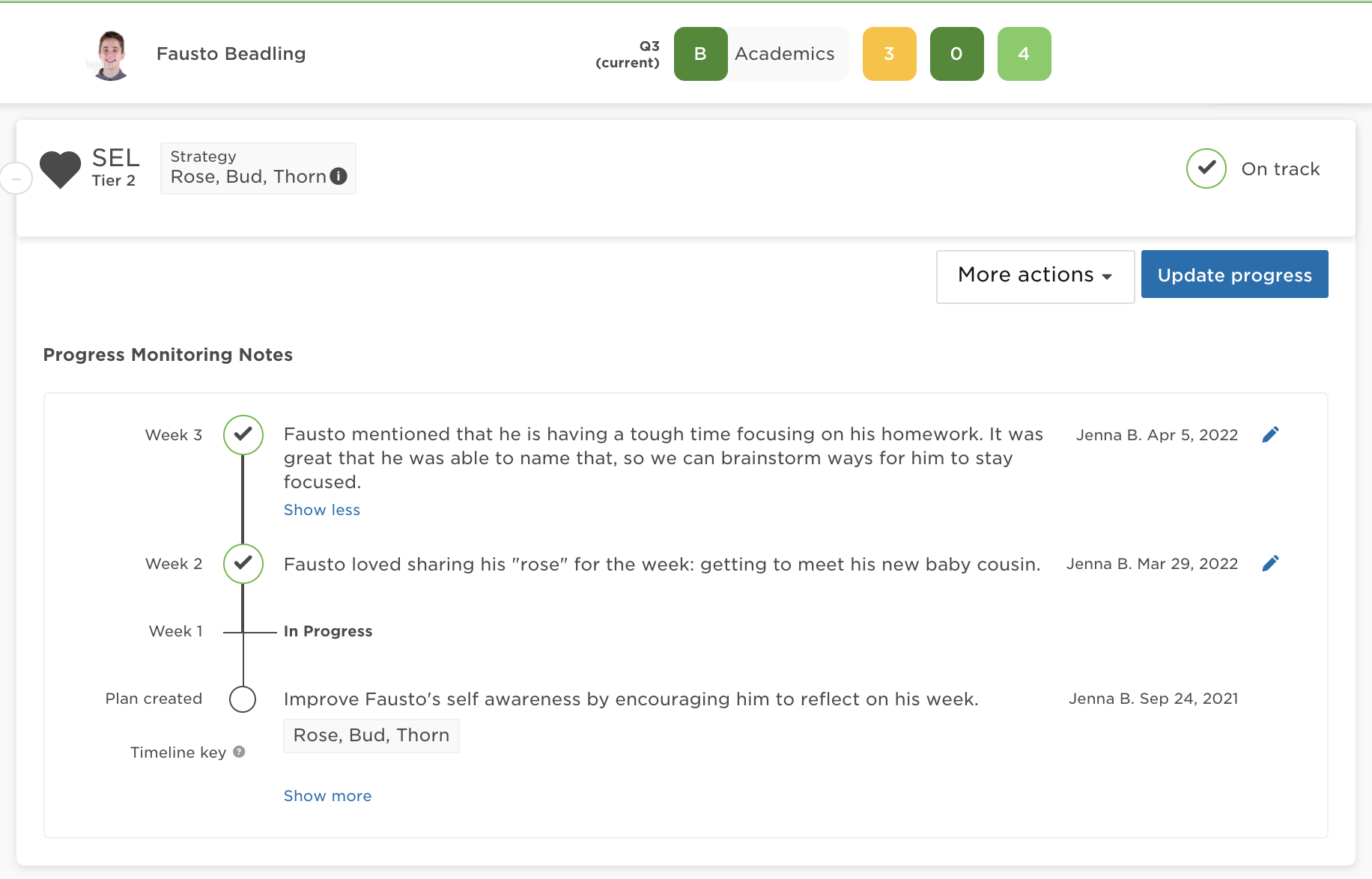Select the light green badge showing 4
The height and width of the screenshot is (879, 1372).
(1024, 53)
